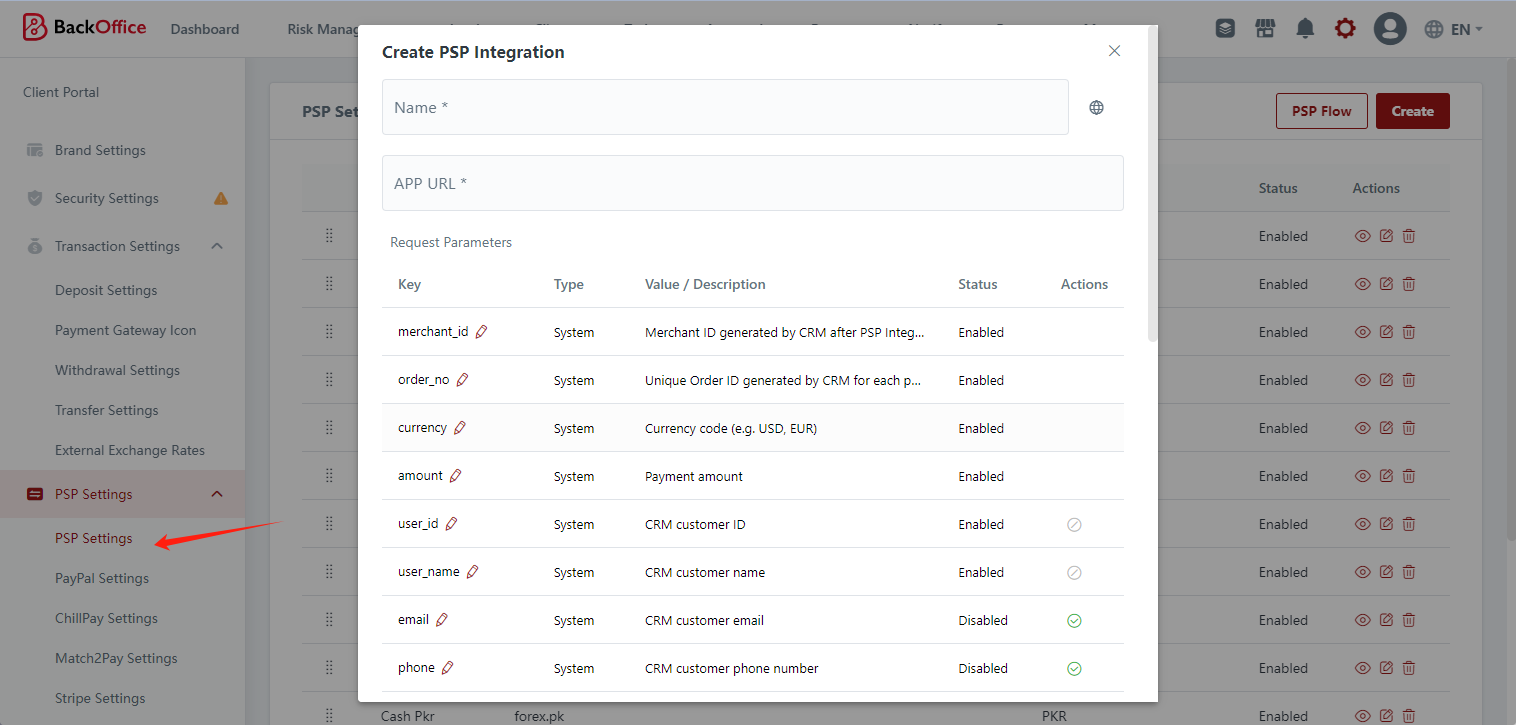The height and width of the screenshot is (725, 1516).
Task: Open Withdrawal Settings
Action: (x=118, y=370)
